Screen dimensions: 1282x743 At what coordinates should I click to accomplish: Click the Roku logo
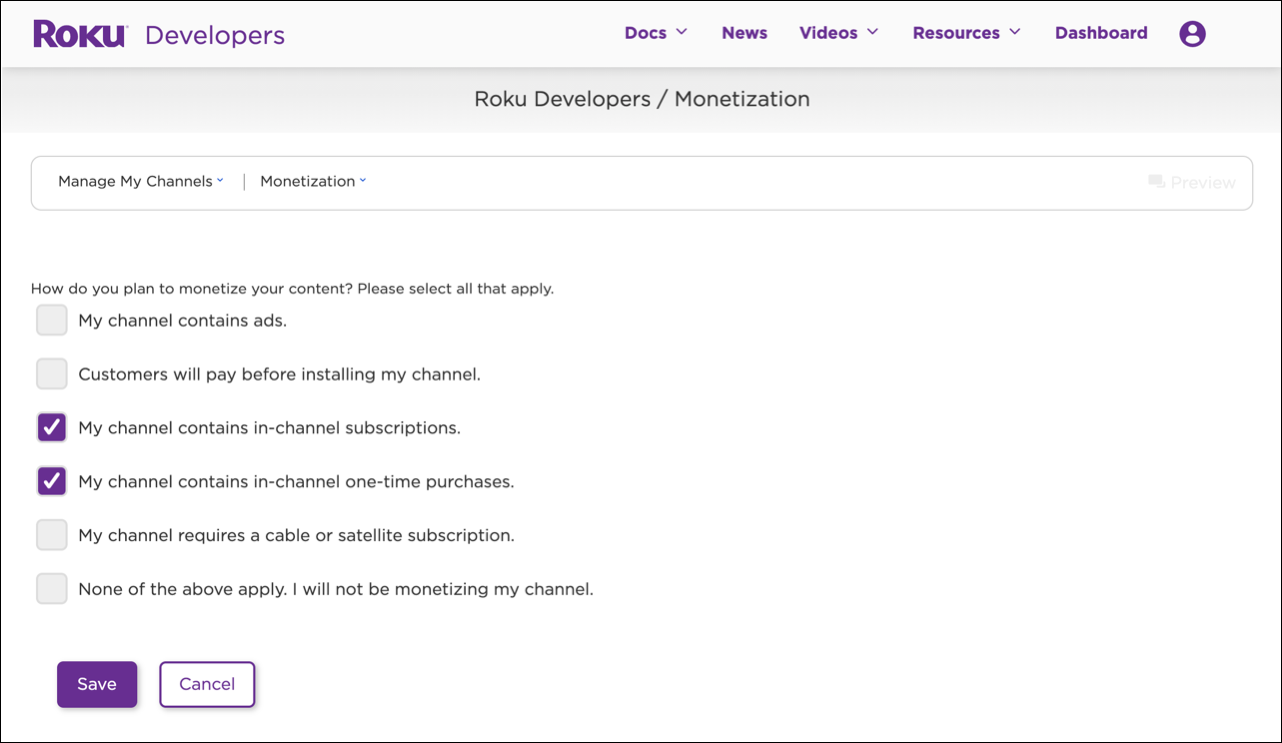(79, 32)
